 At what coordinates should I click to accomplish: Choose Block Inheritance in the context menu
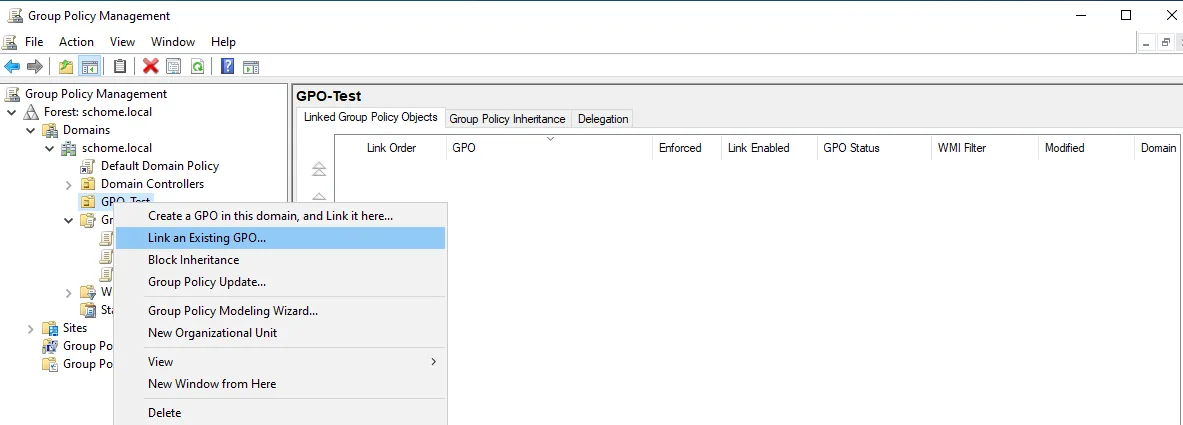[280, 260]
